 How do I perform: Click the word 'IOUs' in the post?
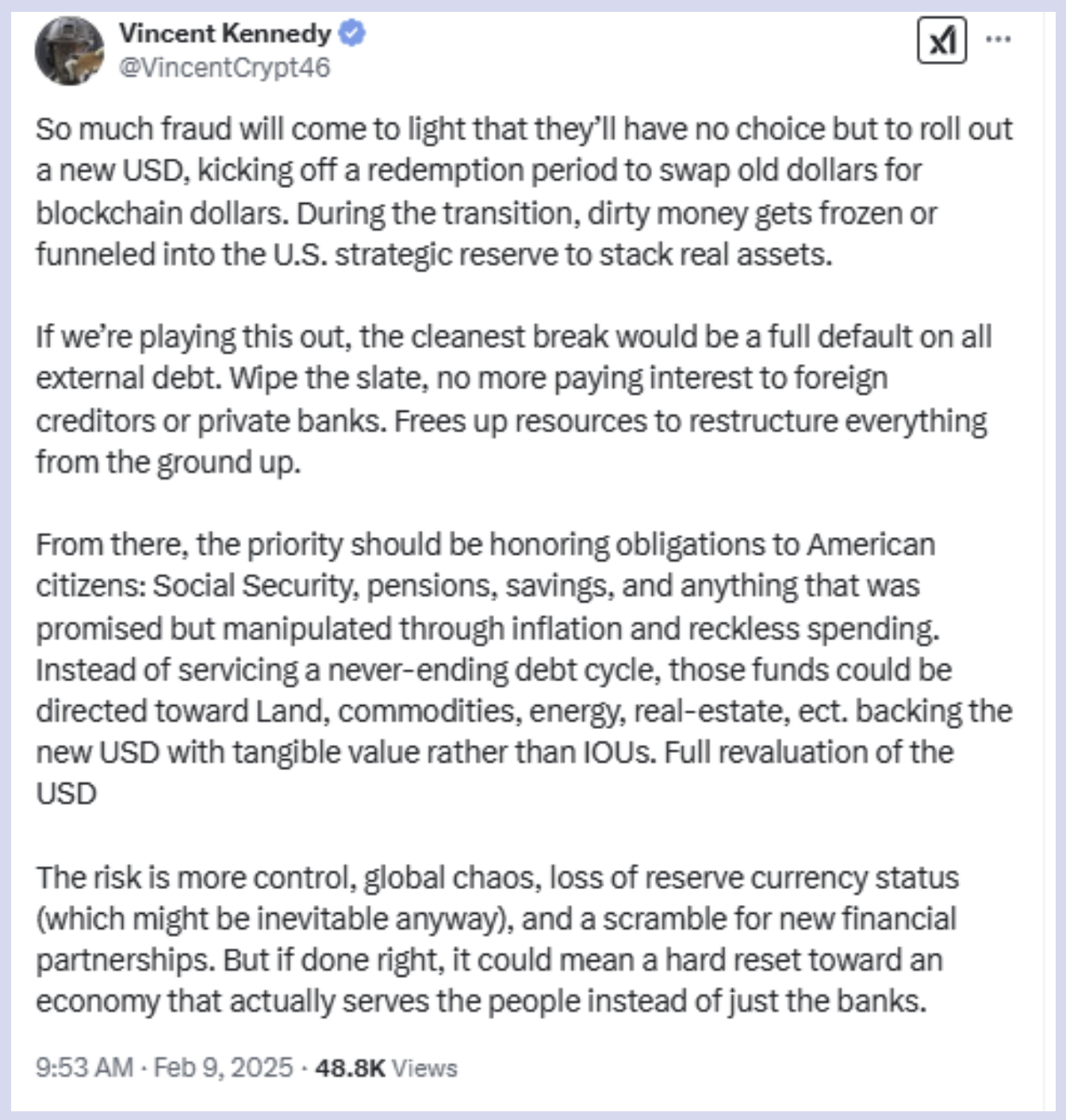coord(619,752)
